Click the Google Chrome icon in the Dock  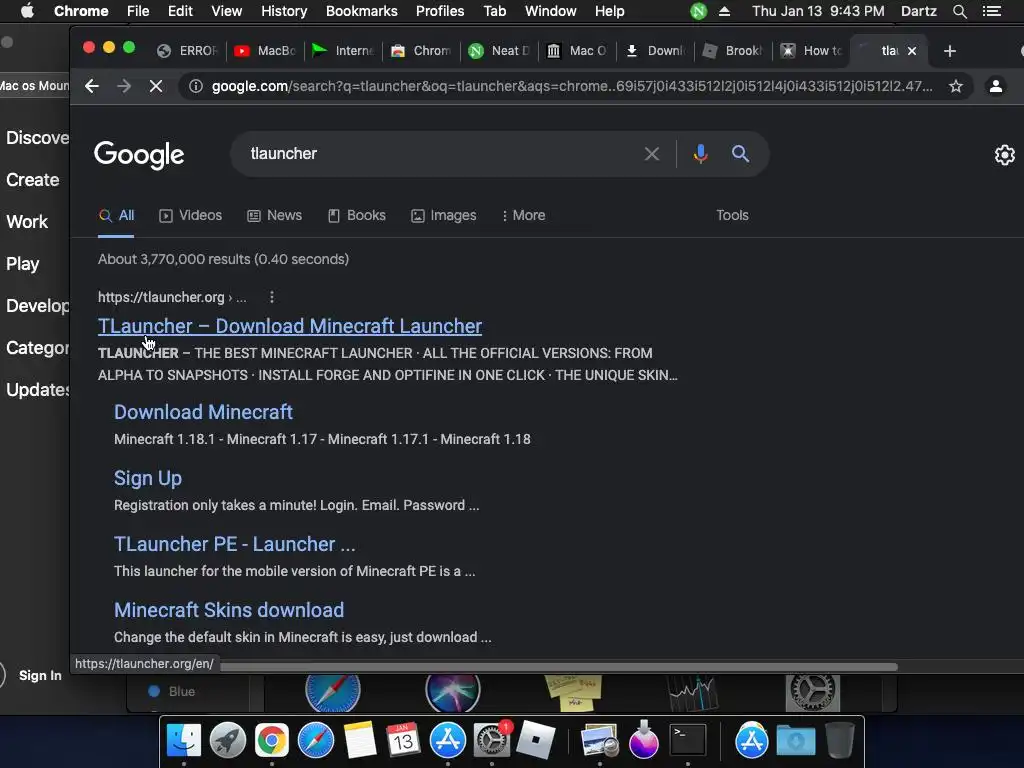tap(272, 741)
